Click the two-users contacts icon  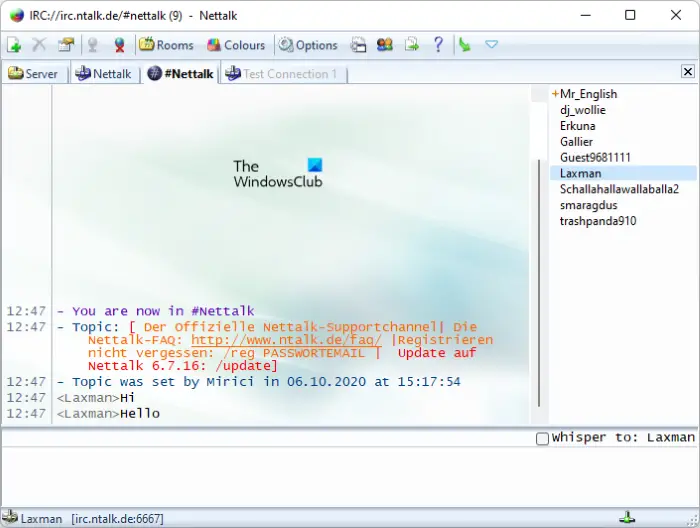tap(384, 45)
